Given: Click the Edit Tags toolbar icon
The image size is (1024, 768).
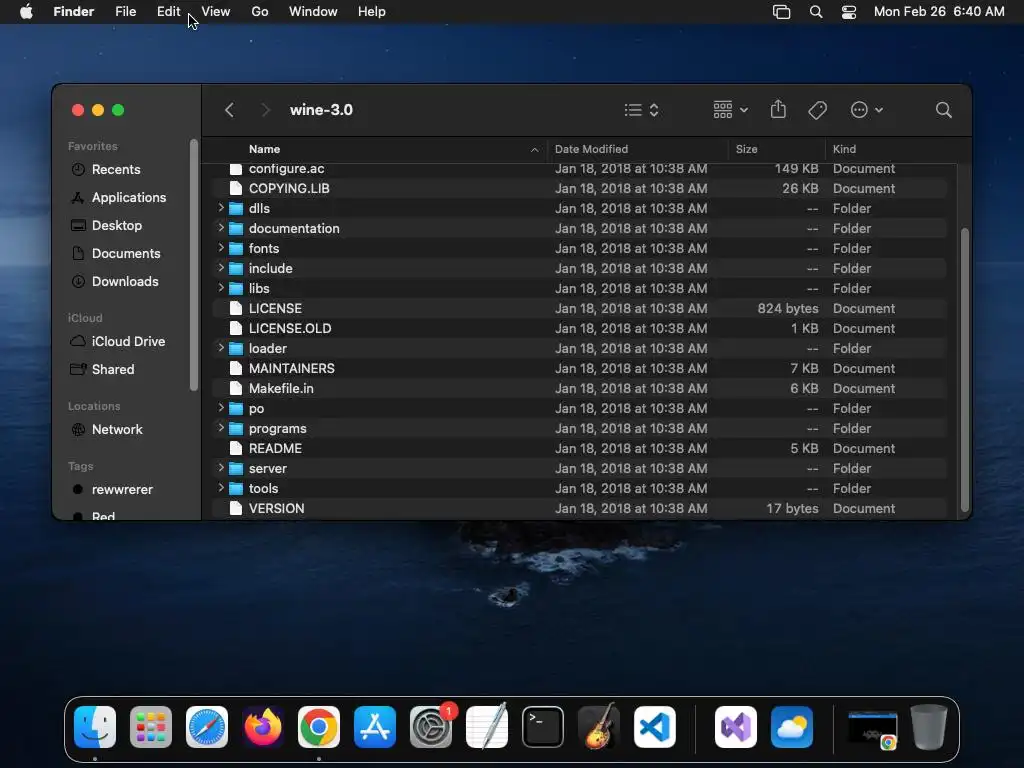Looking at the screenshot, I should (817, 110).
